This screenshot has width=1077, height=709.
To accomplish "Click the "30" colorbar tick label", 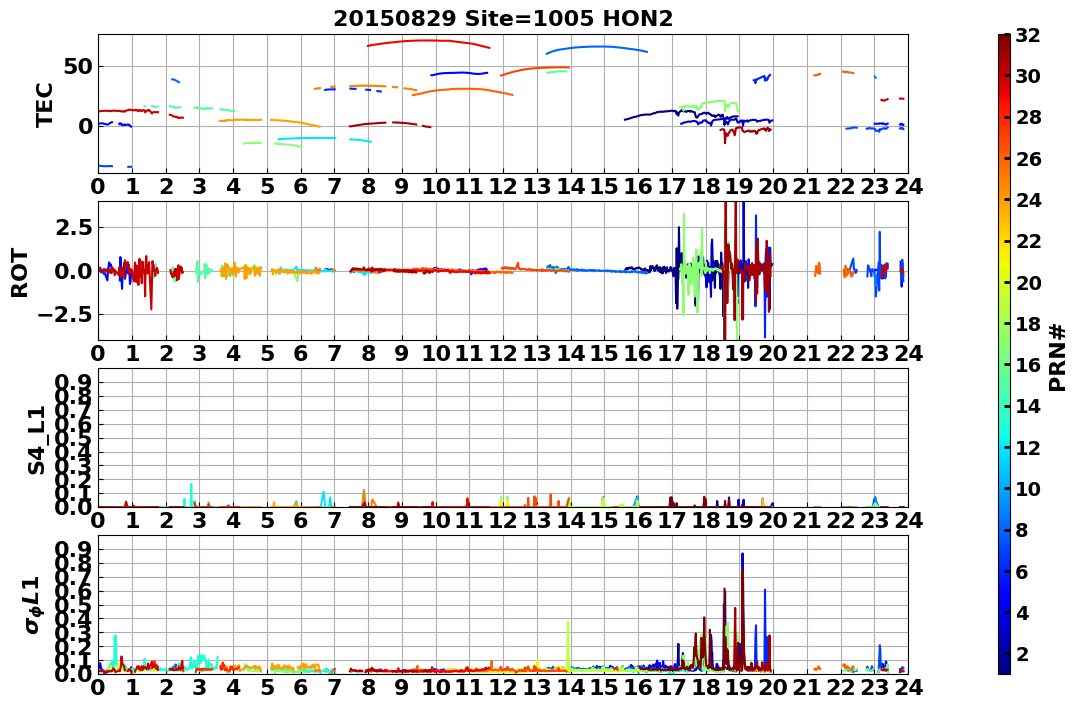I will (x=1028, y=76).
